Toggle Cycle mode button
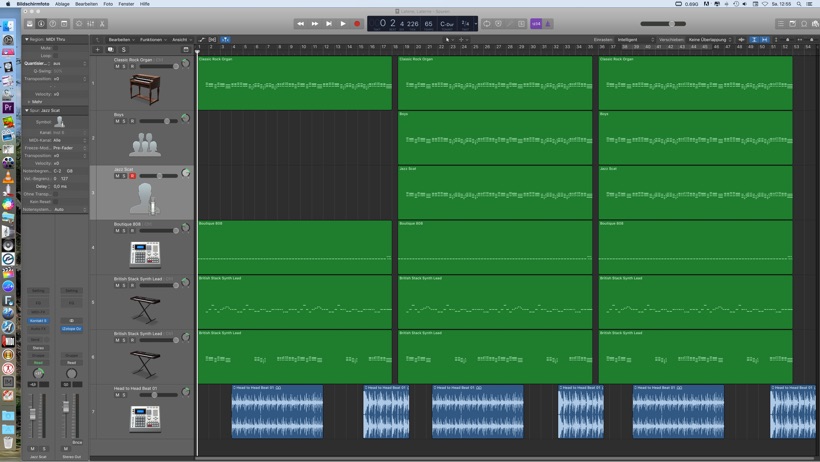Screen dimensions: 820x462 point(487,24)
